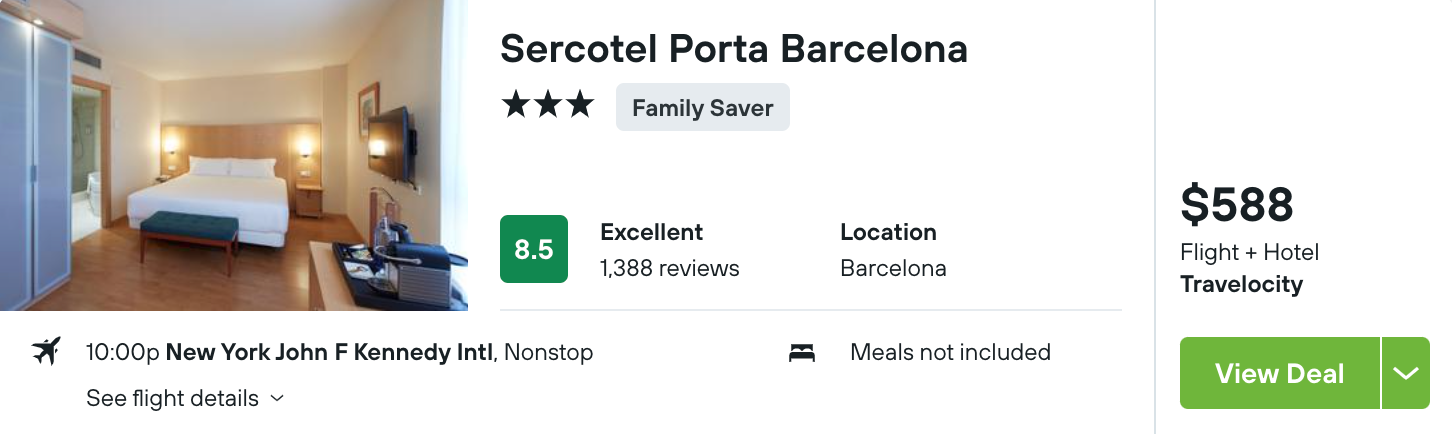Screen dimensions: 1452x434
Task: Click the Family Saver tag
Action: coord(703,107)
